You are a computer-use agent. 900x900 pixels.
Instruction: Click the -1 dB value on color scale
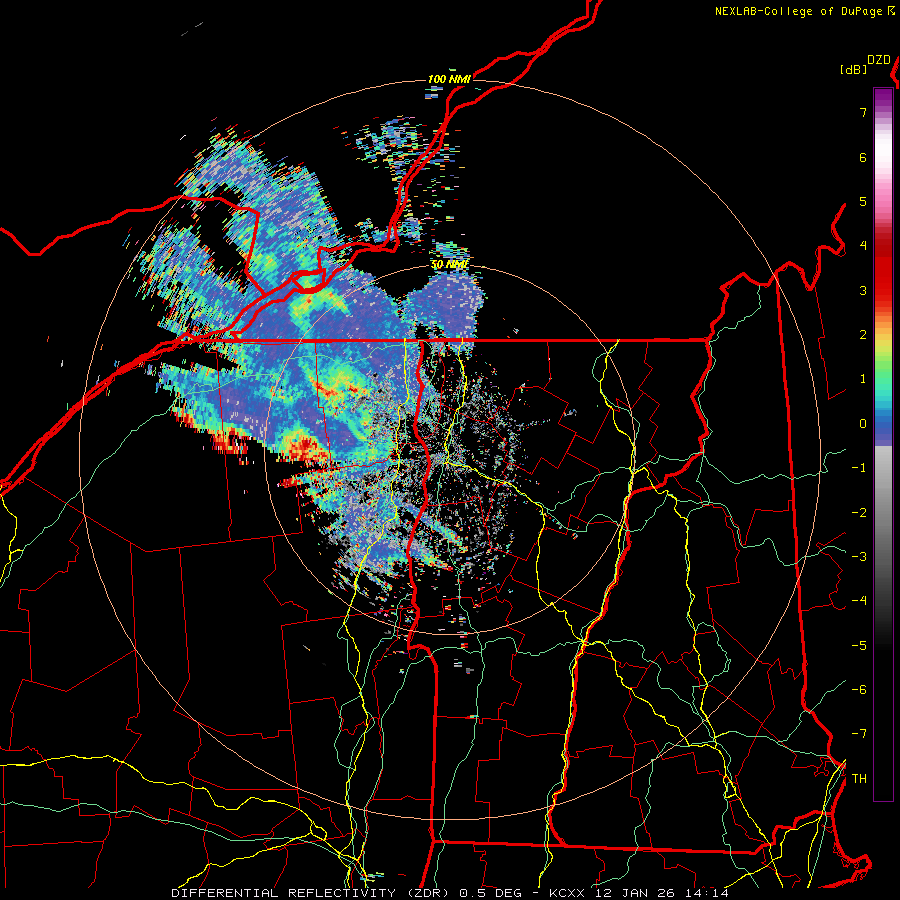click(859, 468)
